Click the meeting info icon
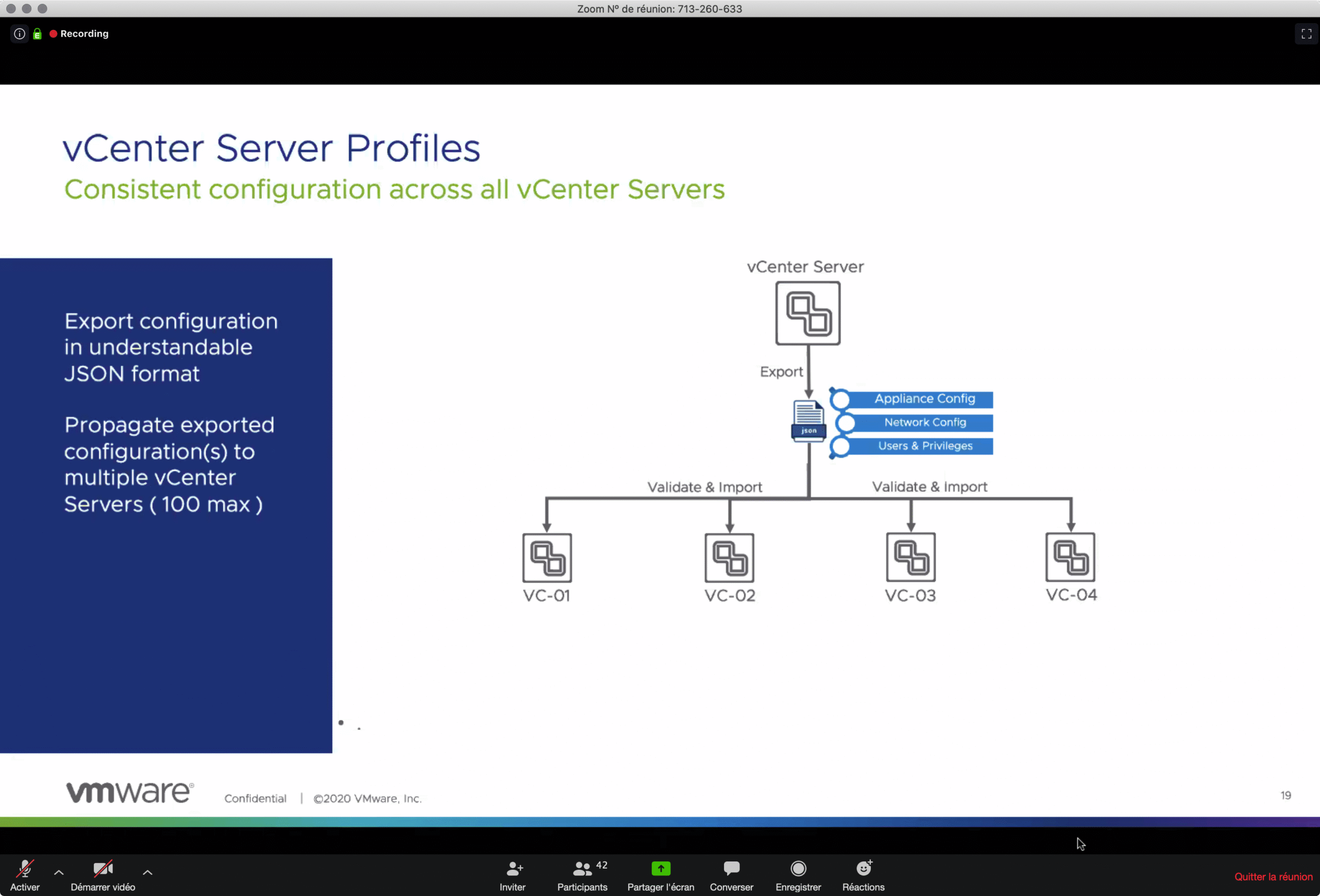This screenshot has height=896, width=1320. (x=19, y=34)
